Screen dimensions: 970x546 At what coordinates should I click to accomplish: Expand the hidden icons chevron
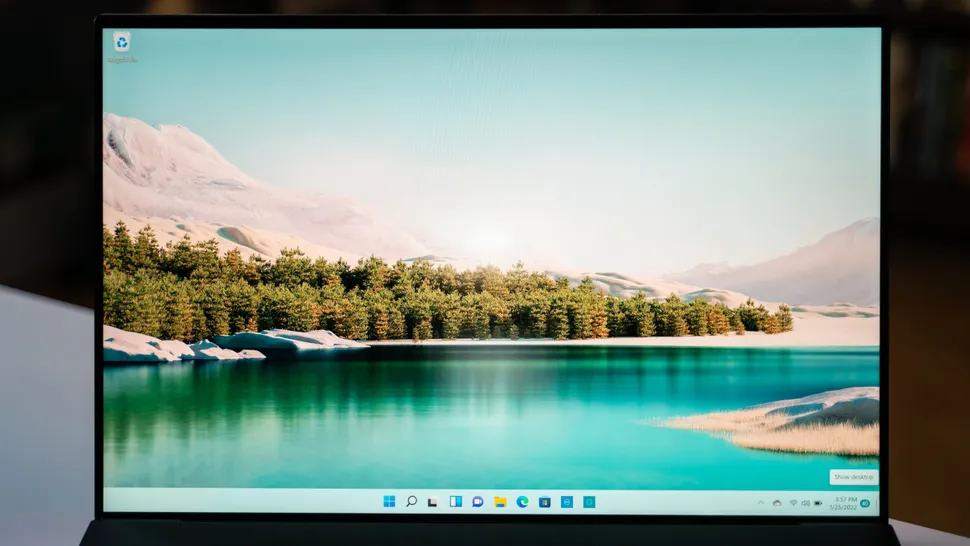(761, 502)
